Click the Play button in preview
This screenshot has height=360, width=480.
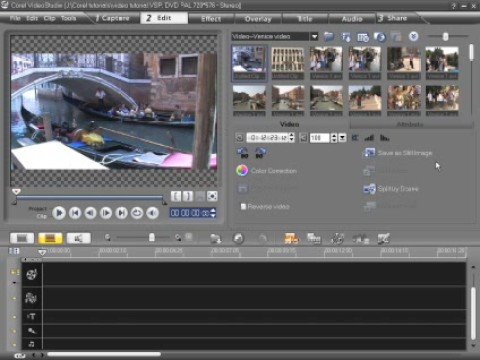click(59, 213)
